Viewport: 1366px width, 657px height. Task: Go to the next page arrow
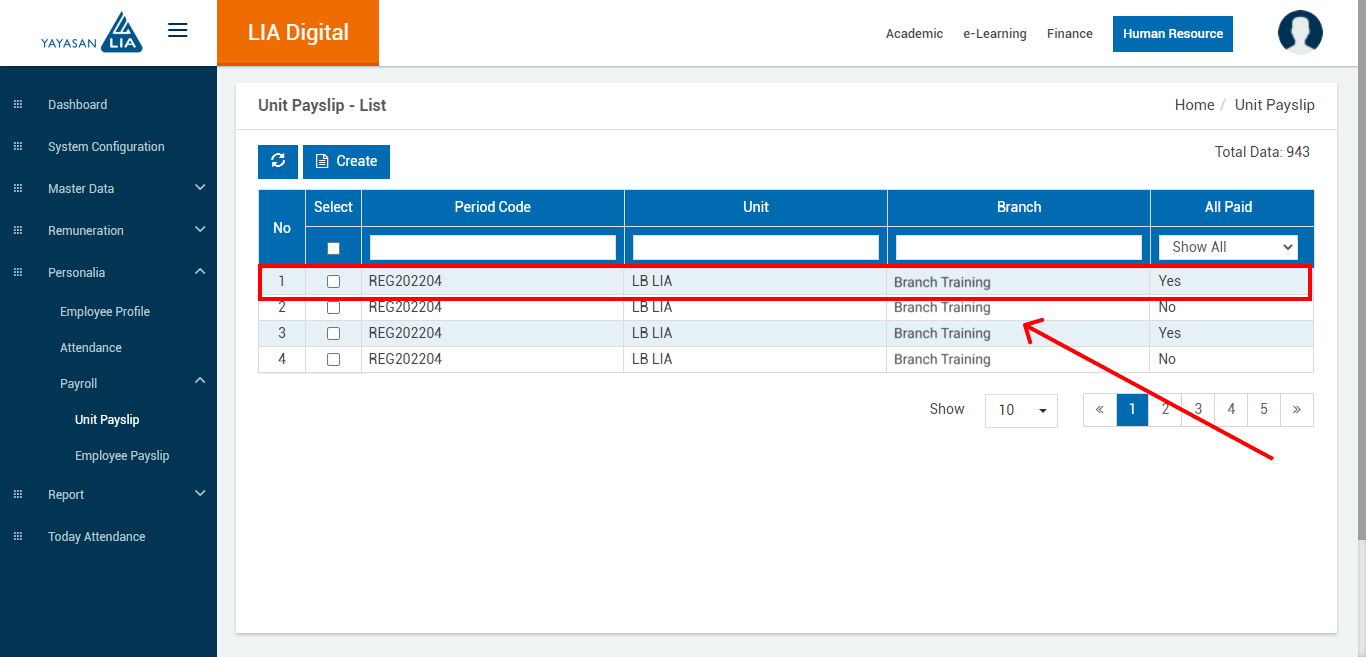[1296, 409]
